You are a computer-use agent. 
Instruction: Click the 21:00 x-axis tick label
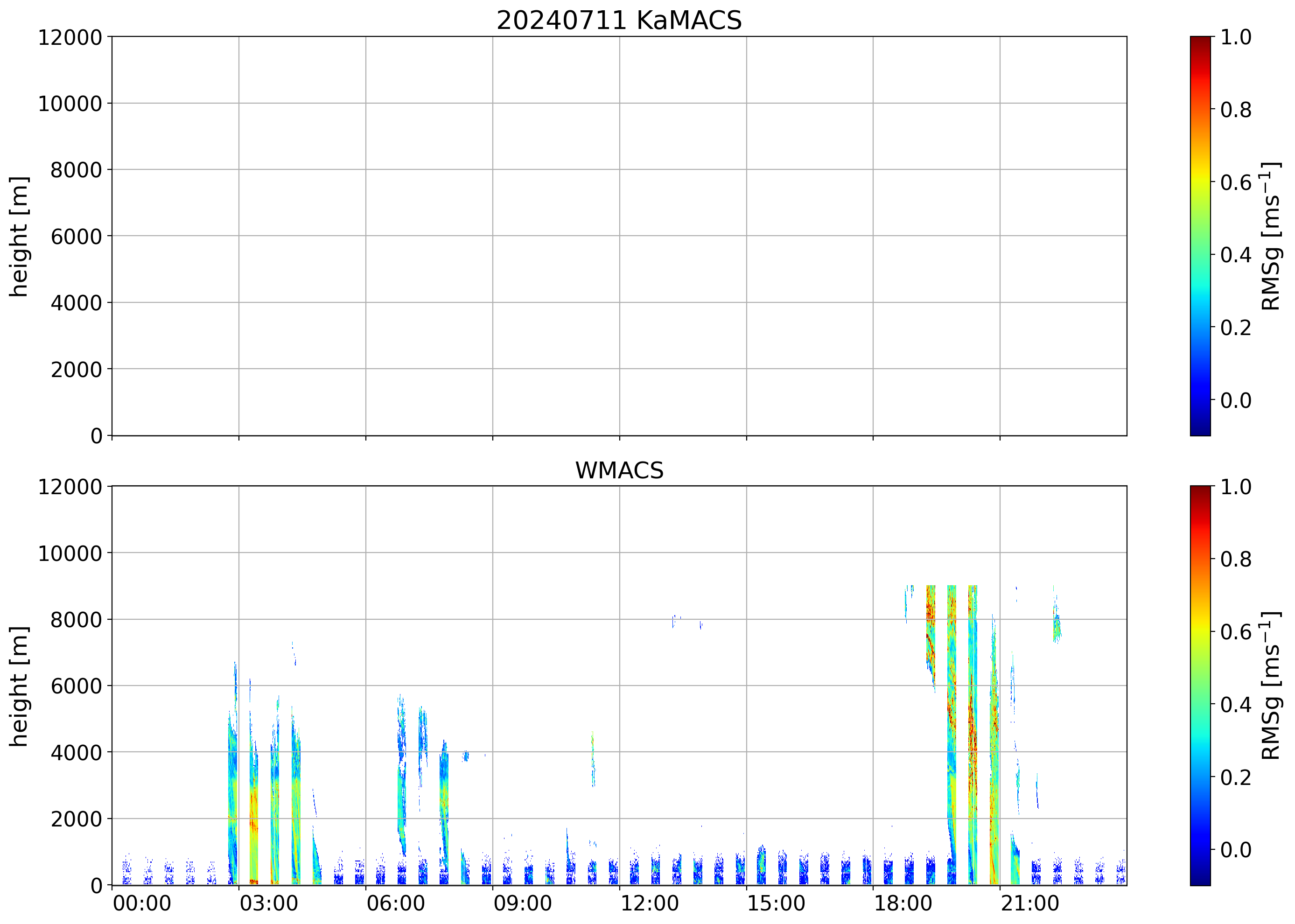pyautogui.click(x=1030, y=903)
